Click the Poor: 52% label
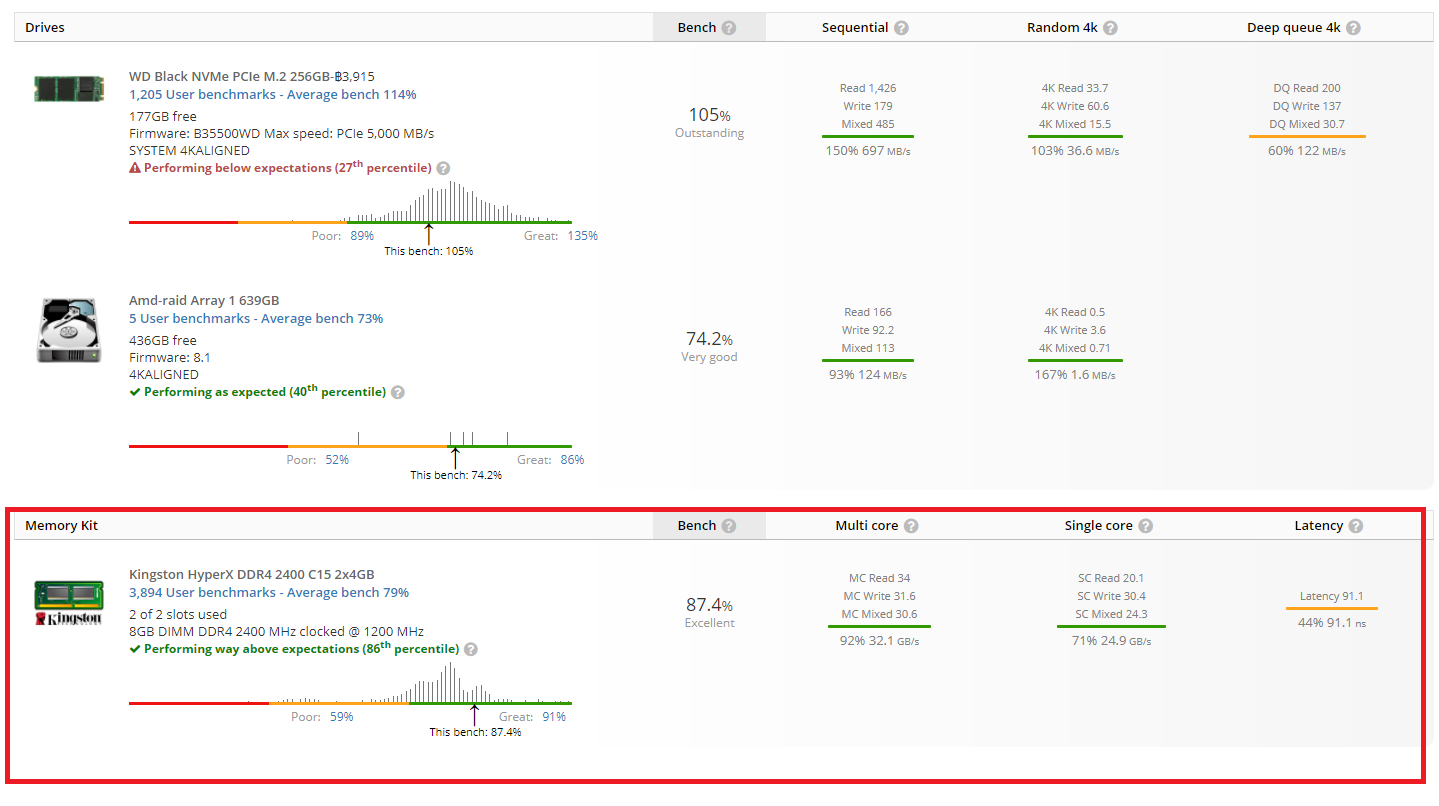The width and height of the screenshot is (1439, 806). (x=318, y=461)
